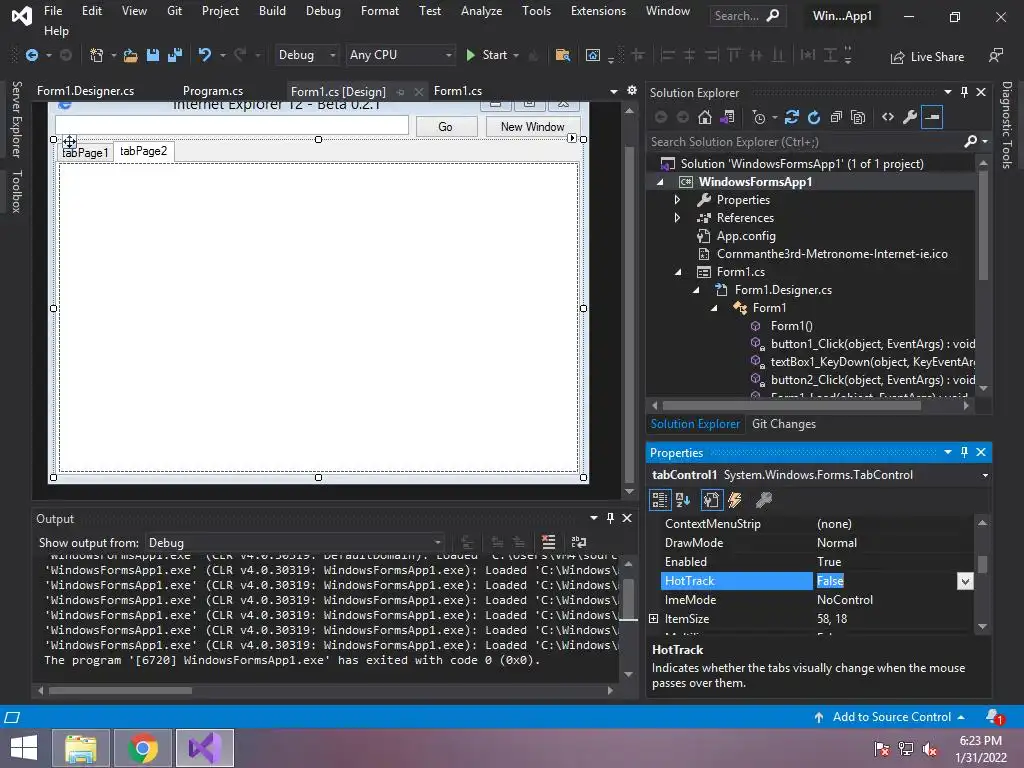Open the Toolbox side panel
The height and width of the screenshot is (768, 1024).
[x=17, y=191]
